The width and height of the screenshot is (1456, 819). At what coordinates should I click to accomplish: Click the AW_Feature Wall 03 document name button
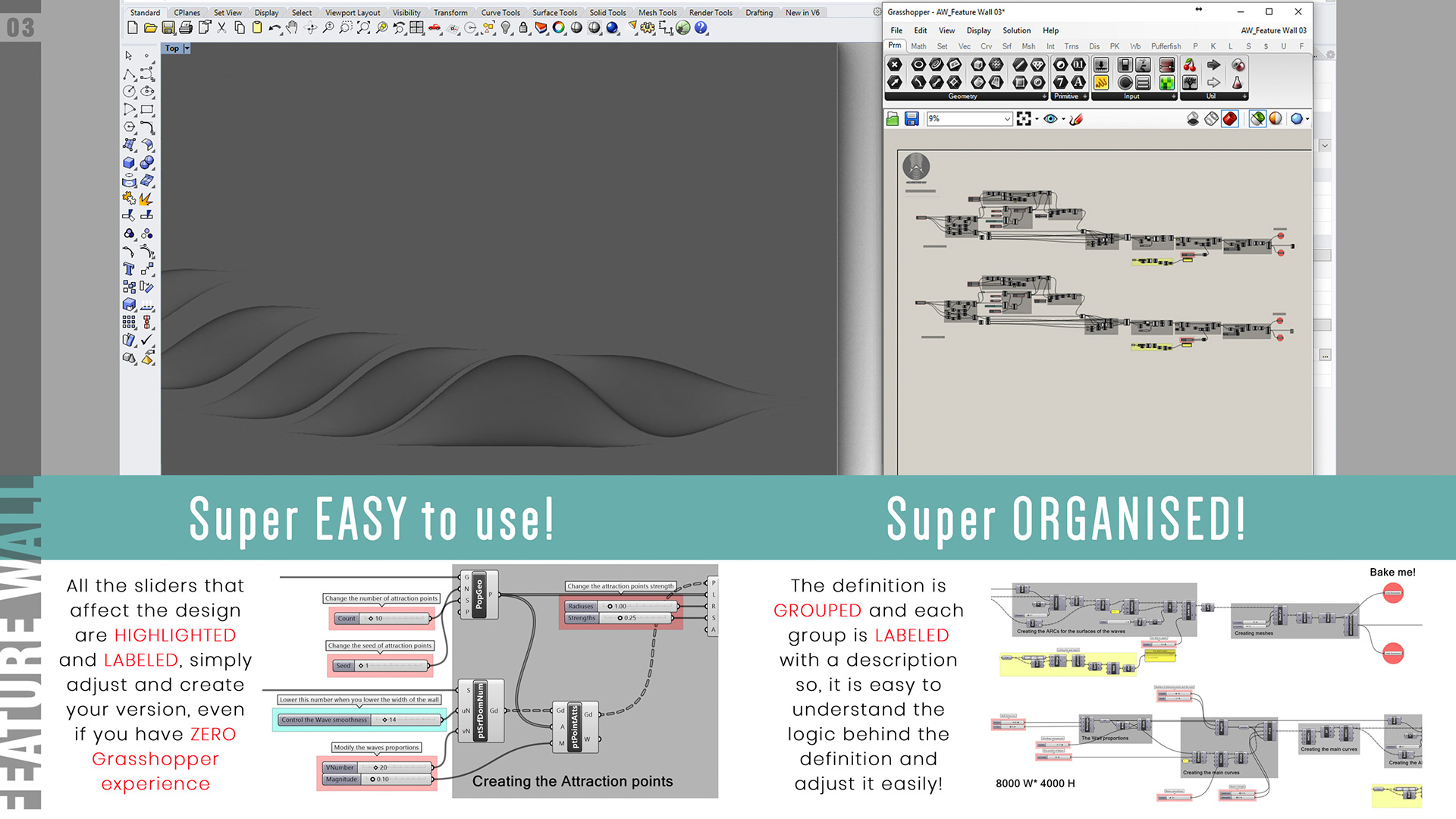[1273, 30]
